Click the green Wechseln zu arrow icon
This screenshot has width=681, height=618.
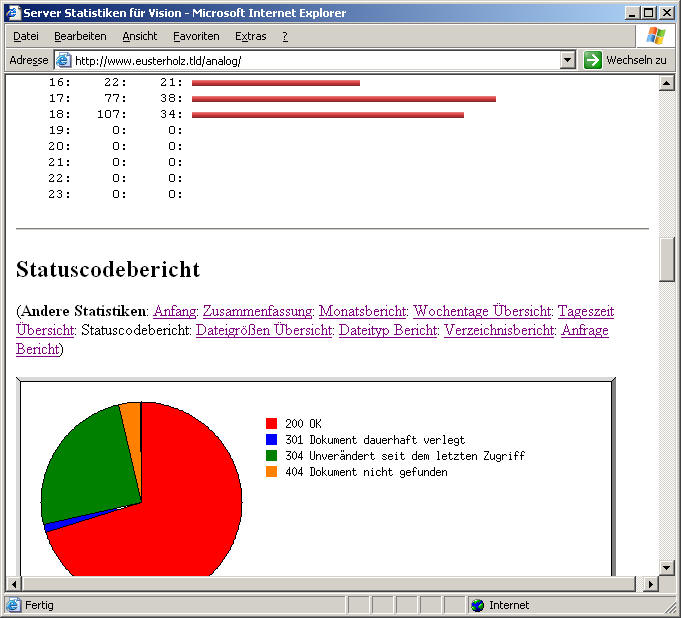pos(593,60)
